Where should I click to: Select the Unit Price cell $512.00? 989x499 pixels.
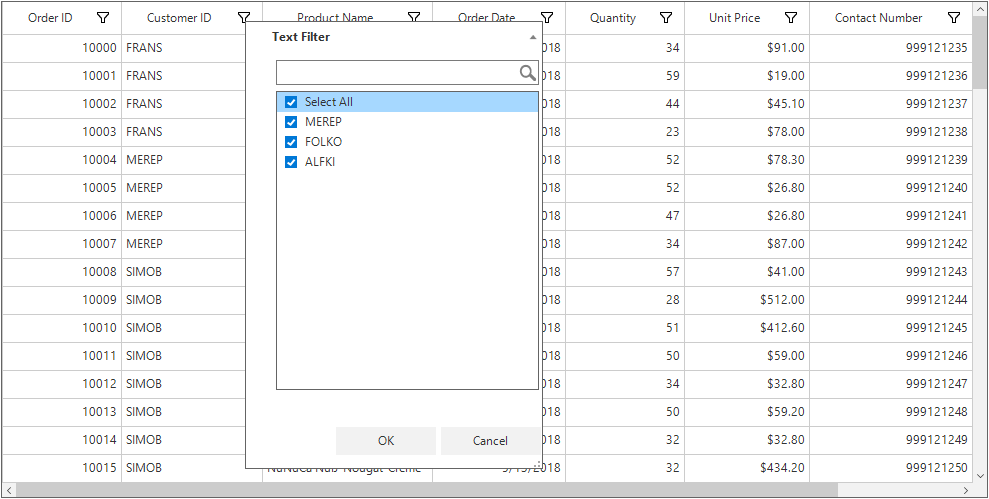coord(747,300)
